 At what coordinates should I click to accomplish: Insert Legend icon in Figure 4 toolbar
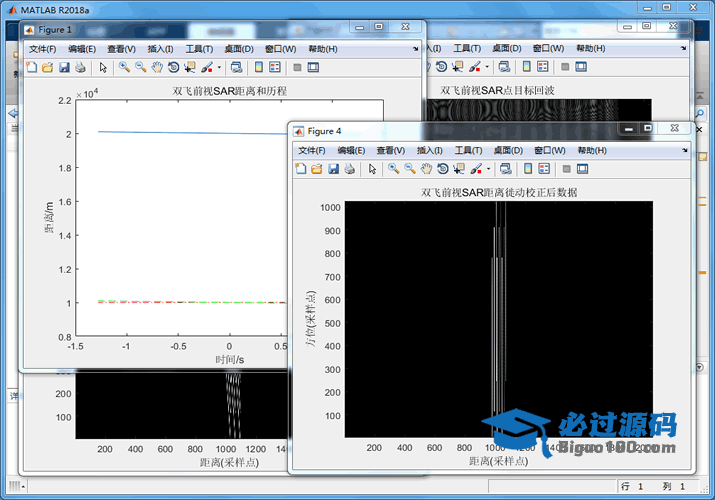pos(544,169)
